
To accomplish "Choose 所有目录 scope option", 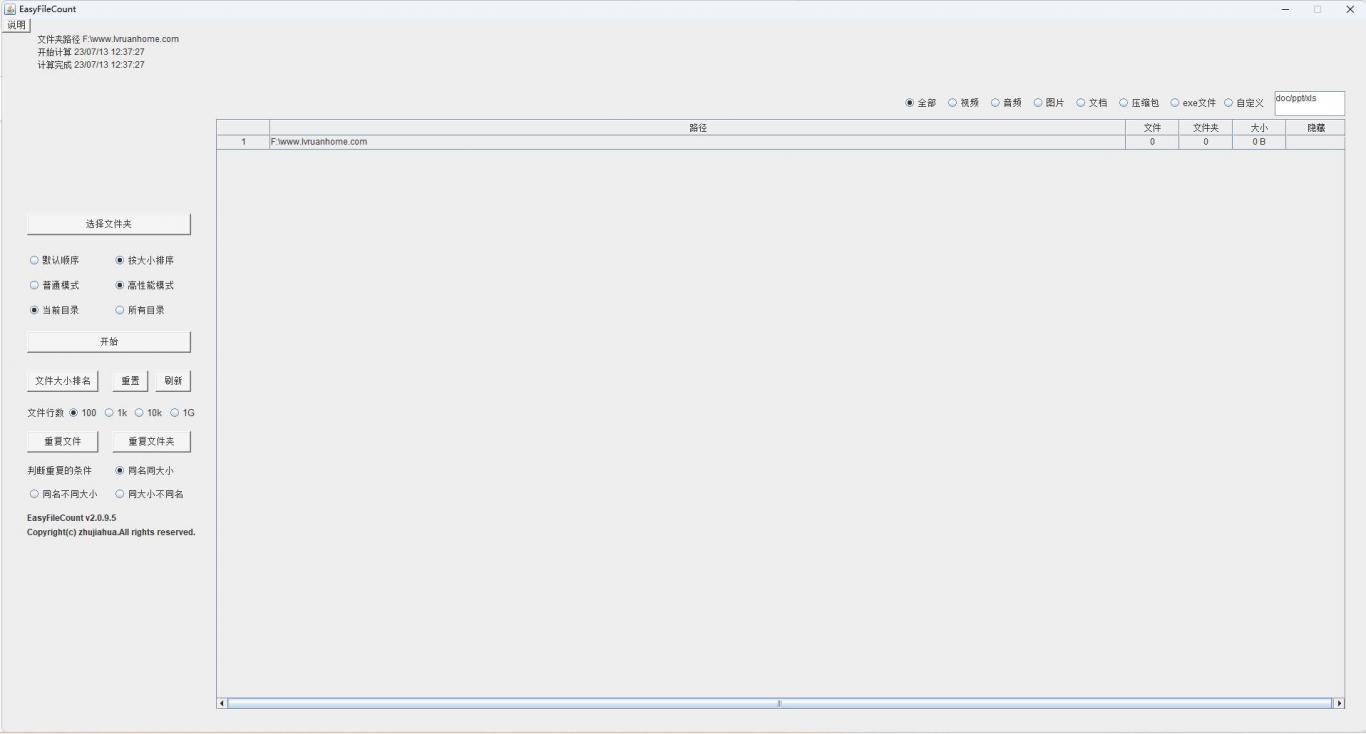I will (121, 310).
